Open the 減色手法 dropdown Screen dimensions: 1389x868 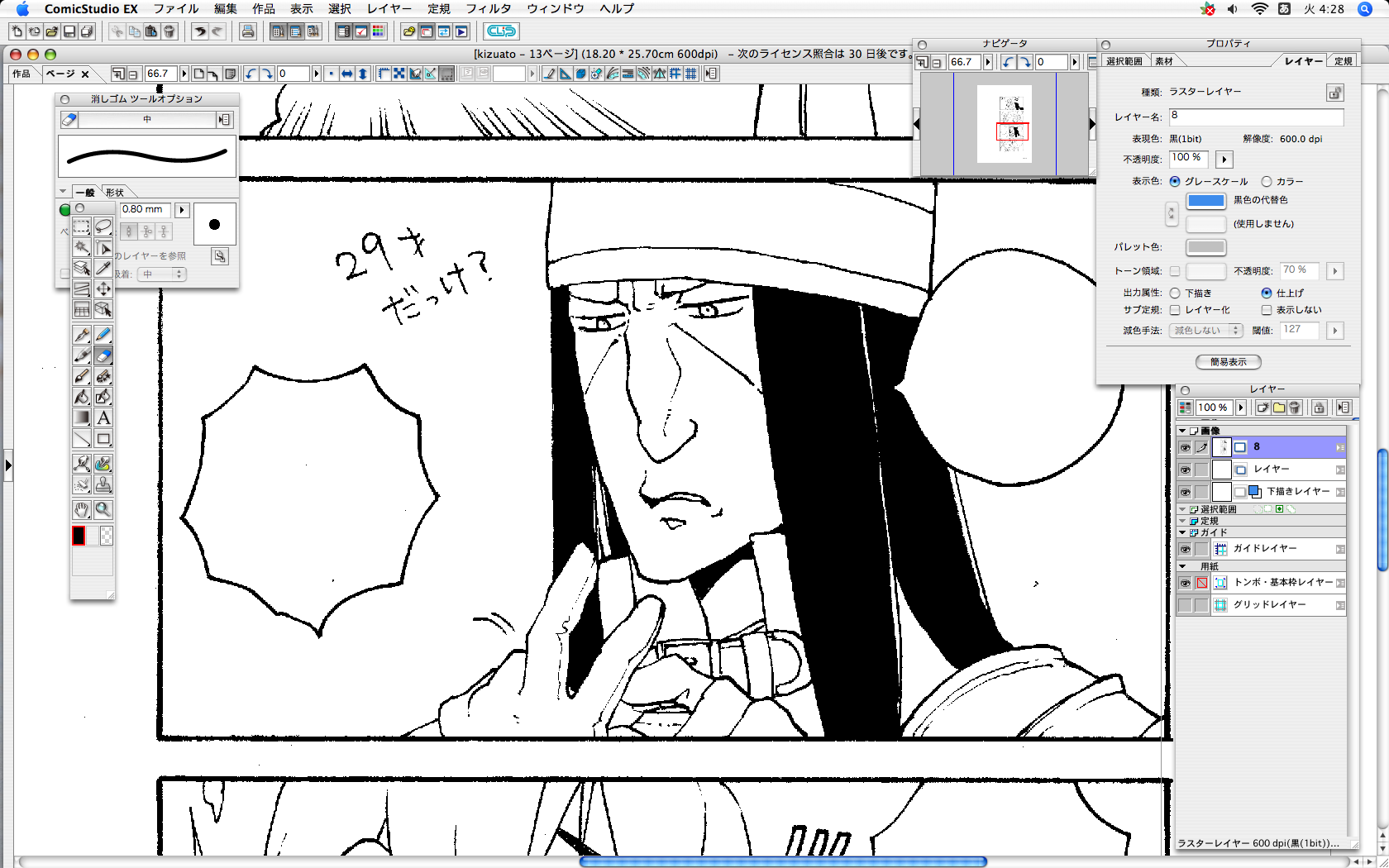1206,330
